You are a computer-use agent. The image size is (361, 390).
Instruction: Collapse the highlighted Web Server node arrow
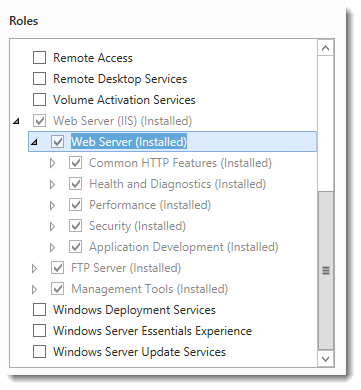[34, 142]
